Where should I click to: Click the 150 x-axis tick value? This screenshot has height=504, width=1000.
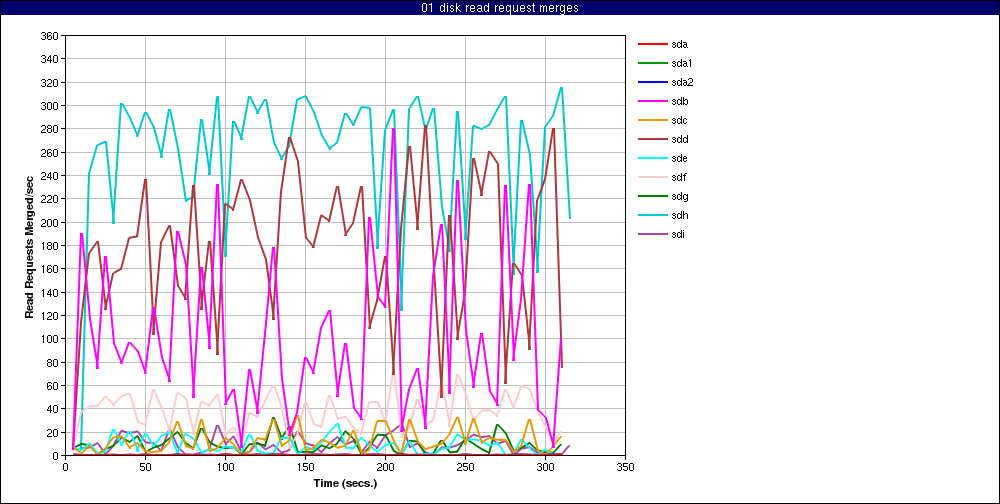pyautogui.click(x=305, y=467)
